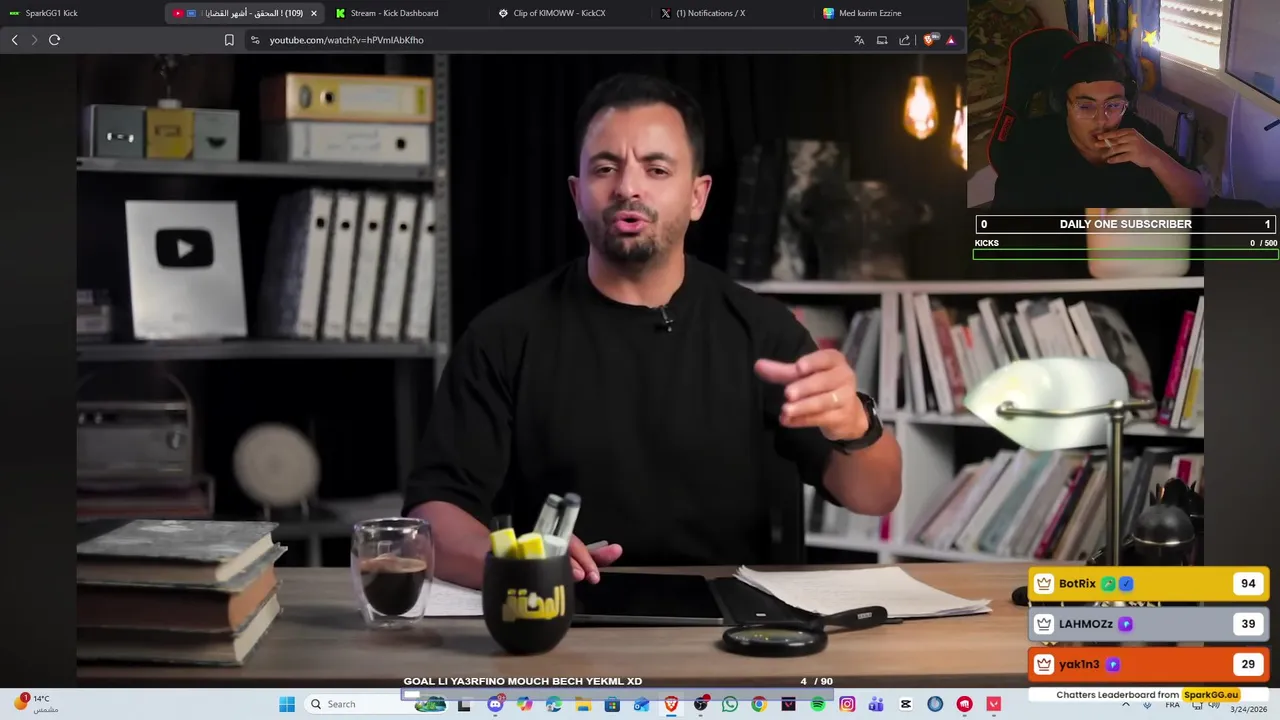The image size is (1280, 720).
Task: Click the translate page icon in address bar
Action: [x=859, y=40]
